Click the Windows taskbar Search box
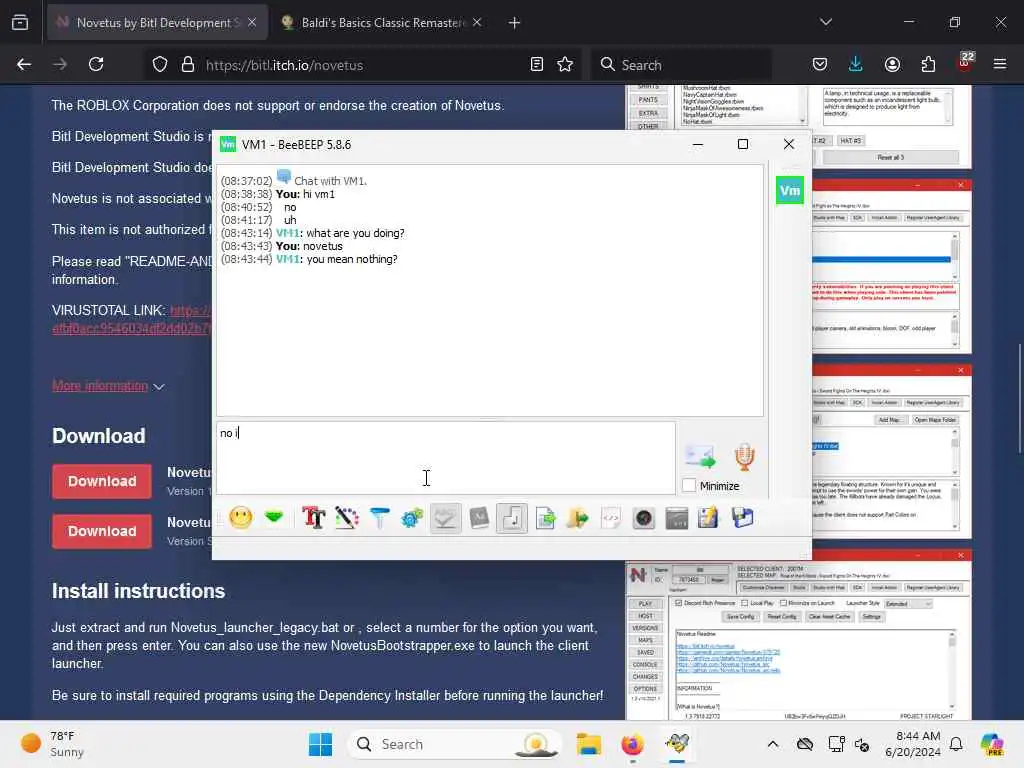The width and height of the screenshot is (1024, 768). click(x=455, y=744)
